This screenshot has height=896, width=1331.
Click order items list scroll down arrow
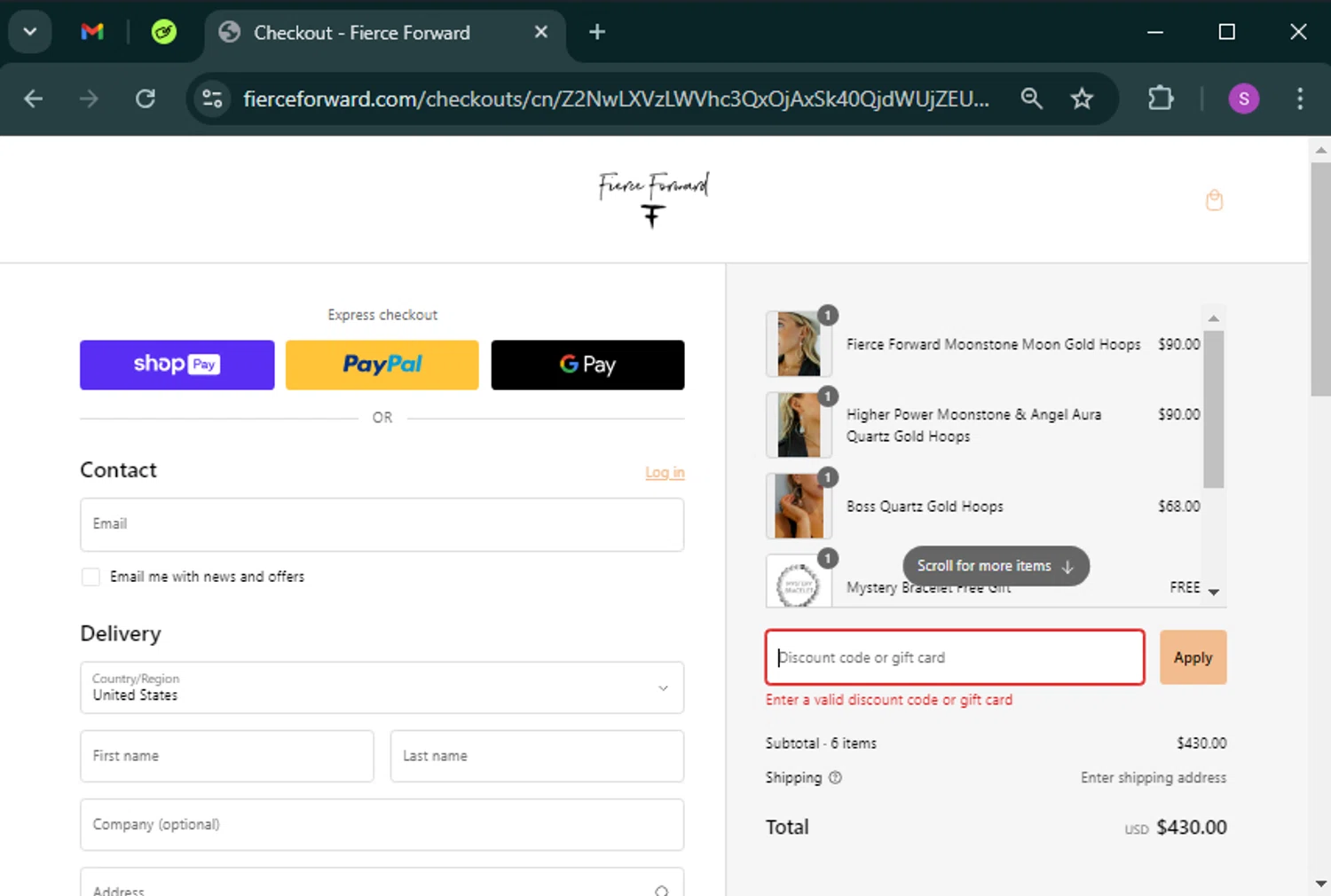pos(1214,592)
